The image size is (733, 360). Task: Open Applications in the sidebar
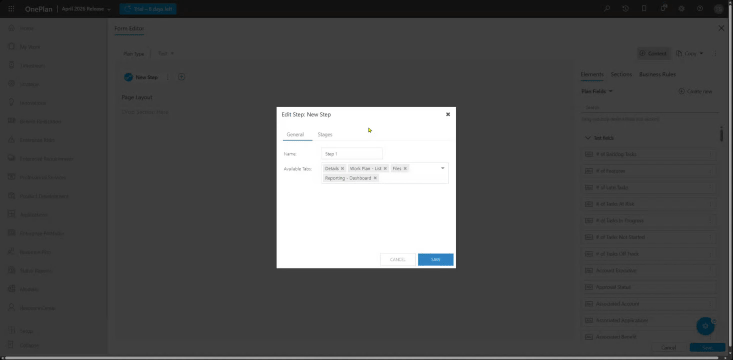point(28,215)
